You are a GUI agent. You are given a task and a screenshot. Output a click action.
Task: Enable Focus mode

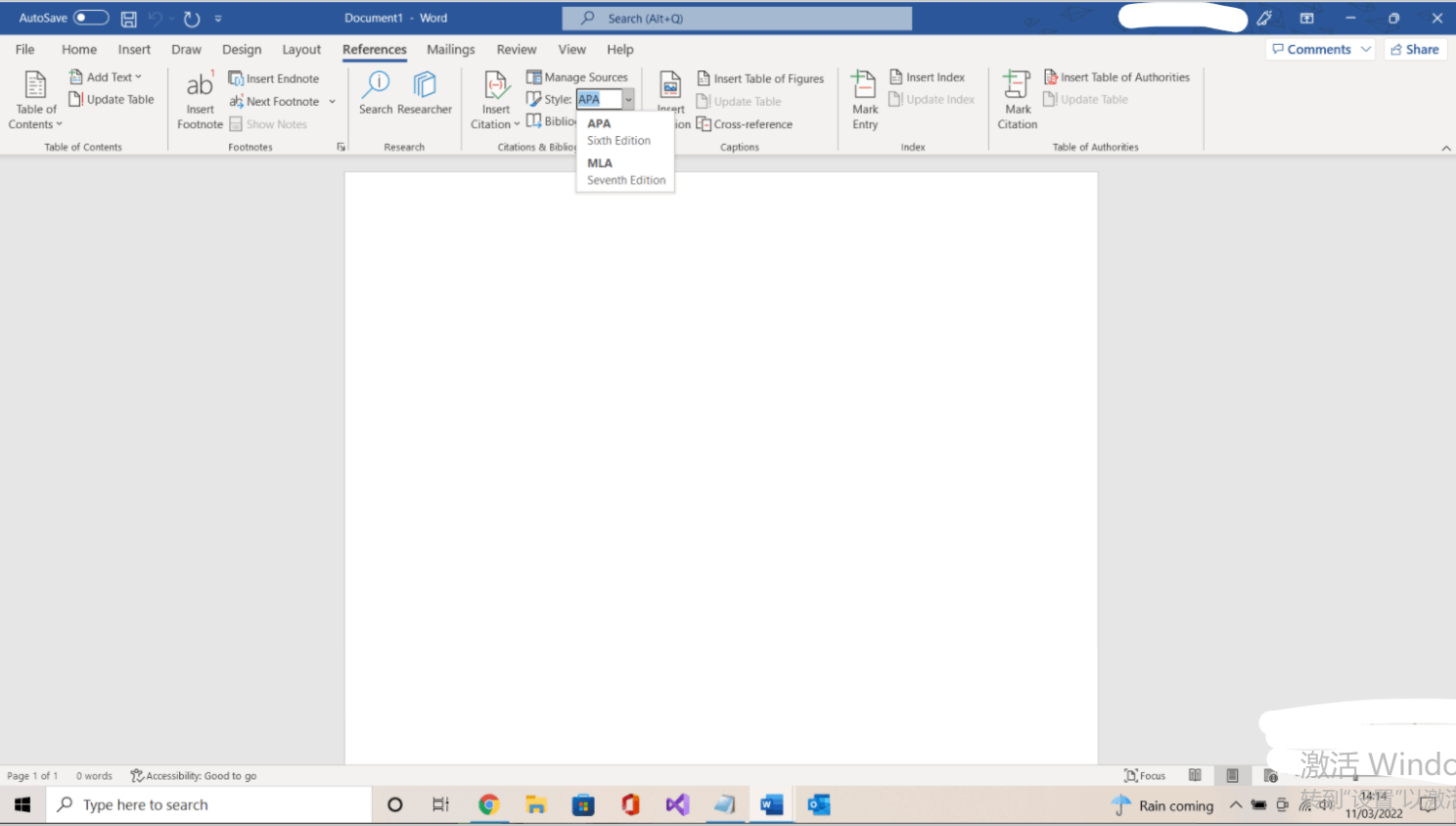1145,776
